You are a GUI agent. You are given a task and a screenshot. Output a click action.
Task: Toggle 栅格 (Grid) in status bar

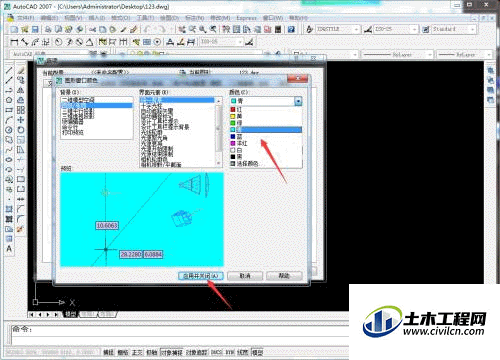123,352
